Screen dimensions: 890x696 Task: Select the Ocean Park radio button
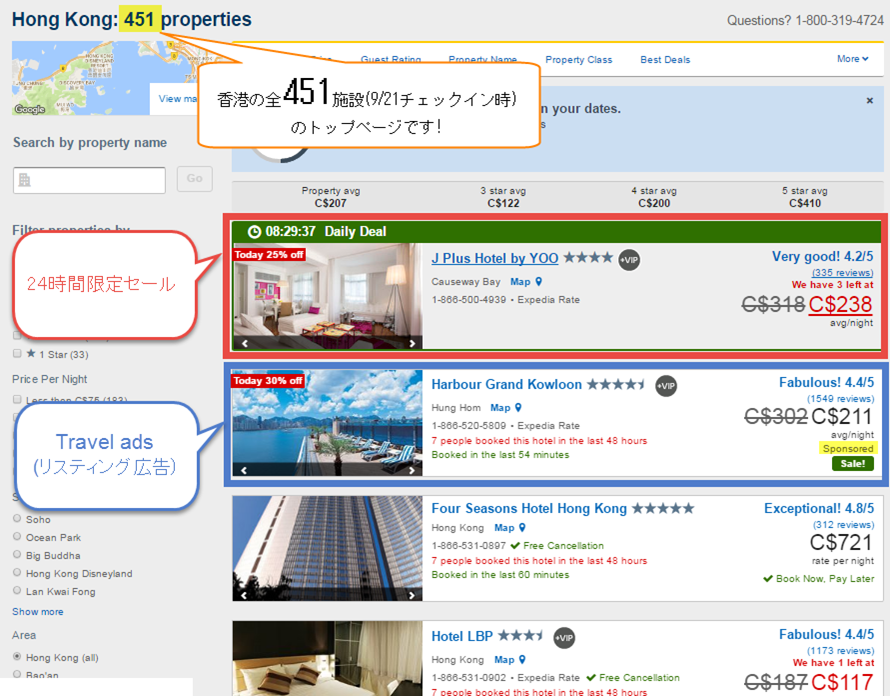click(17, 536)
